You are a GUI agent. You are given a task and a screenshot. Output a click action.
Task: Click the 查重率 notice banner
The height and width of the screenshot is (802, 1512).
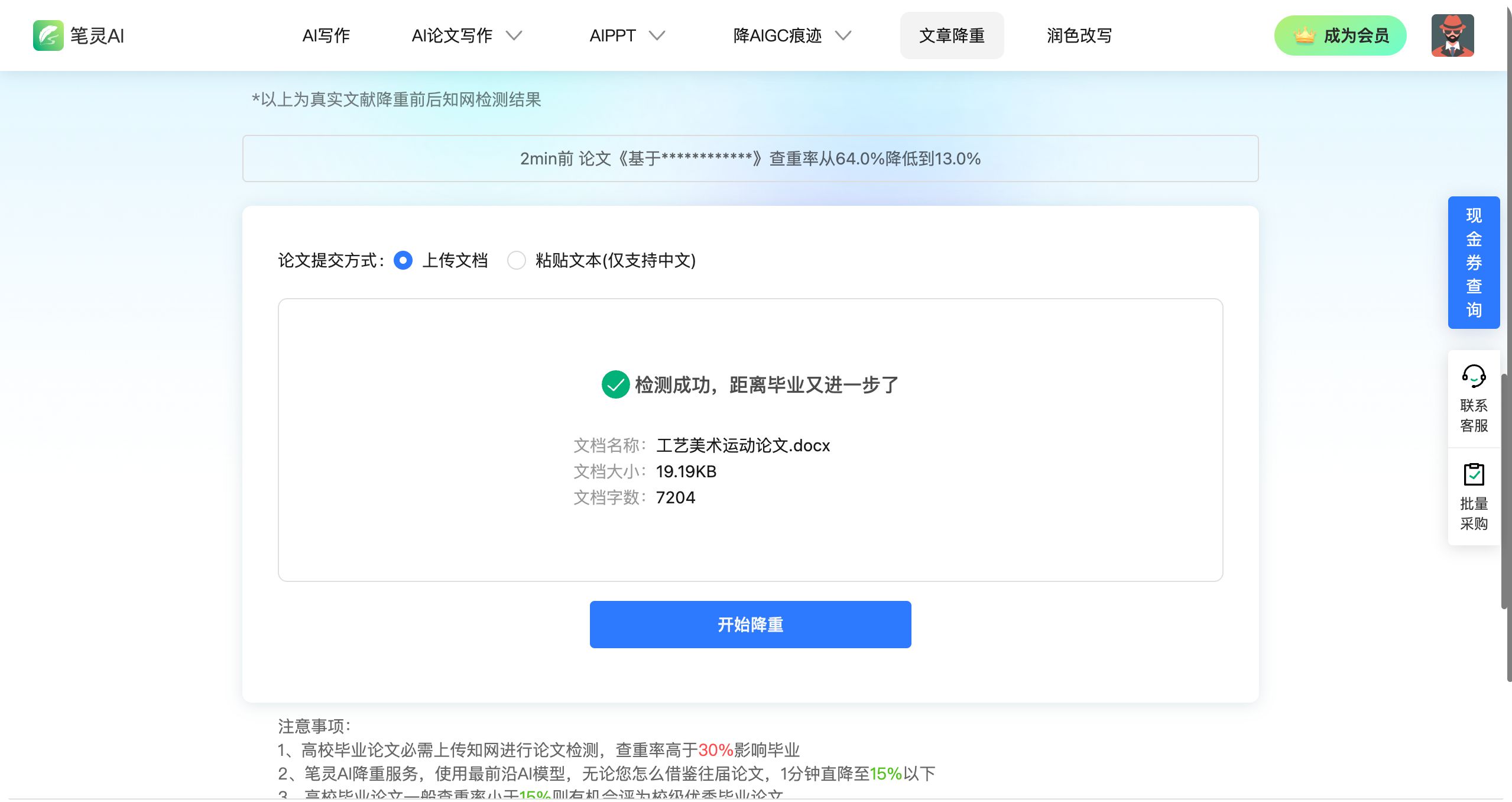pyautogui.click(x=750, y=159)
